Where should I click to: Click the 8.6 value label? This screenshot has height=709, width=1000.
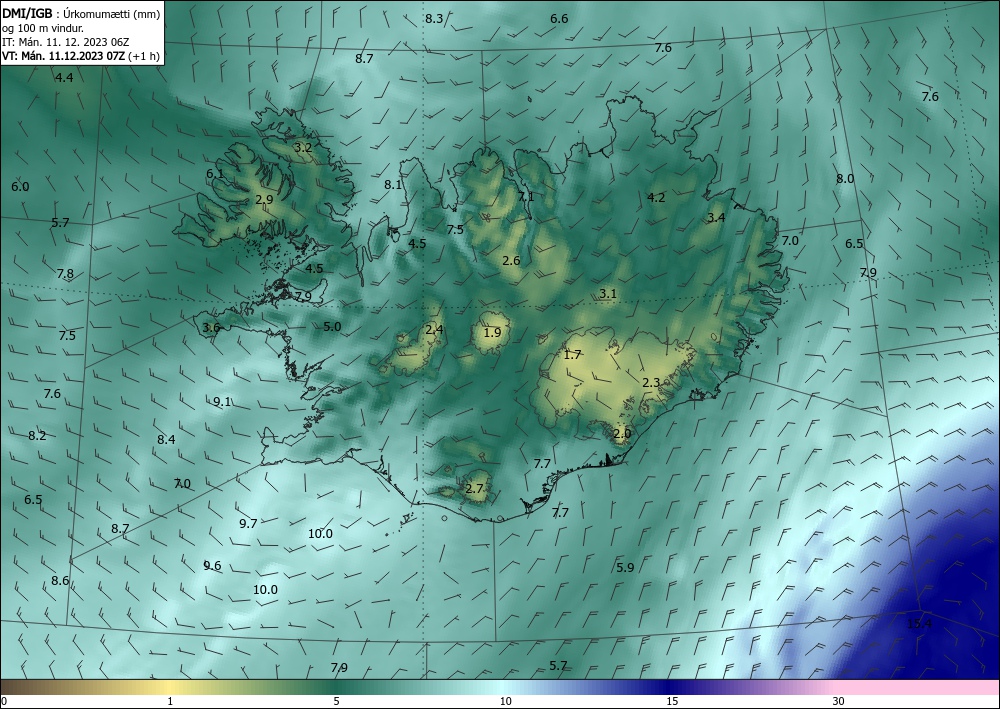tap(60, 580)
